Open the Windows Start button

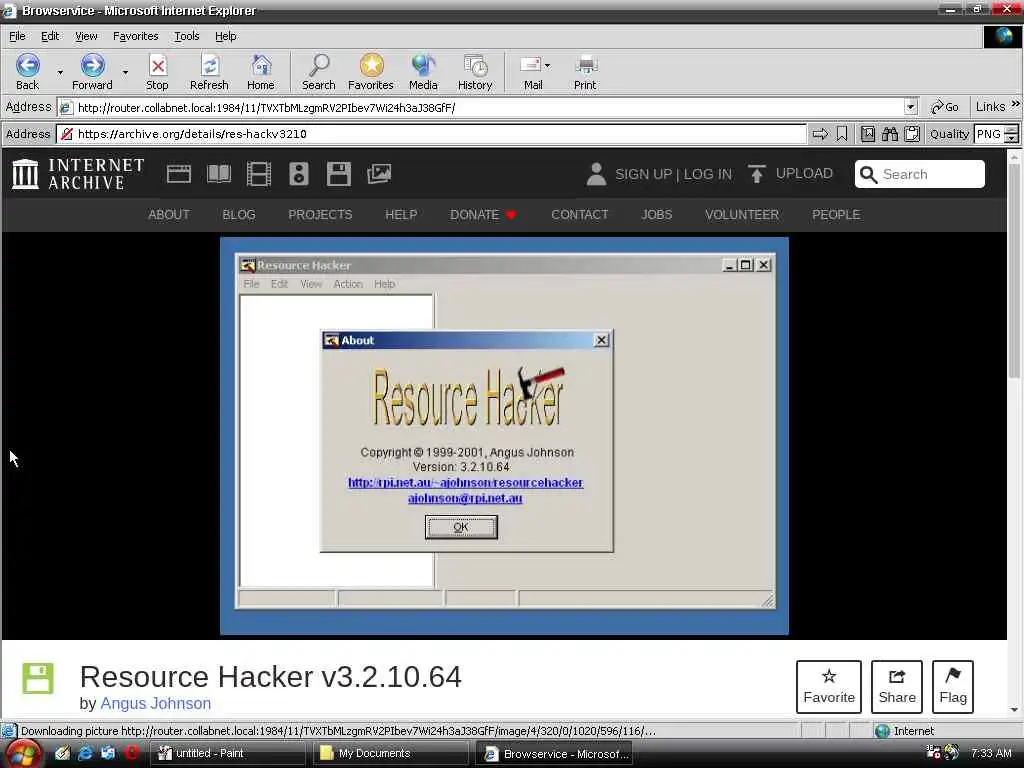click(x=23, y=754)
